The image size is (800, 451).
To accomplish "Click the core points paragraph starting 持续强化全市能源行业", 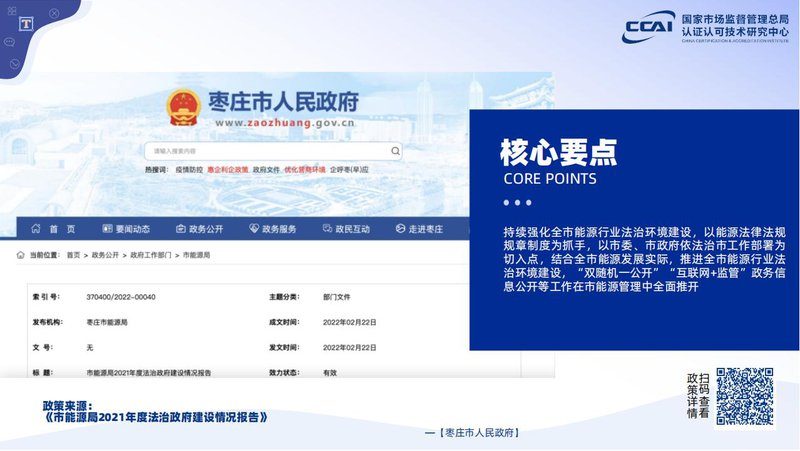I will [x=644, y=259].
